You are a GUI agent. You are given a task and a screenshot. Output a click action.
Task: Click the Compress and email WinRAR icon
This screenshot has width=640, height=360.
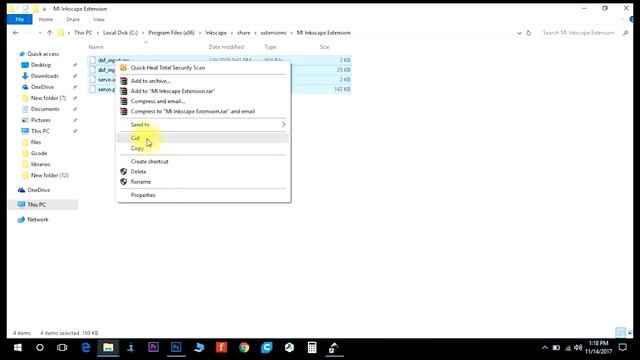coord(124,101)
